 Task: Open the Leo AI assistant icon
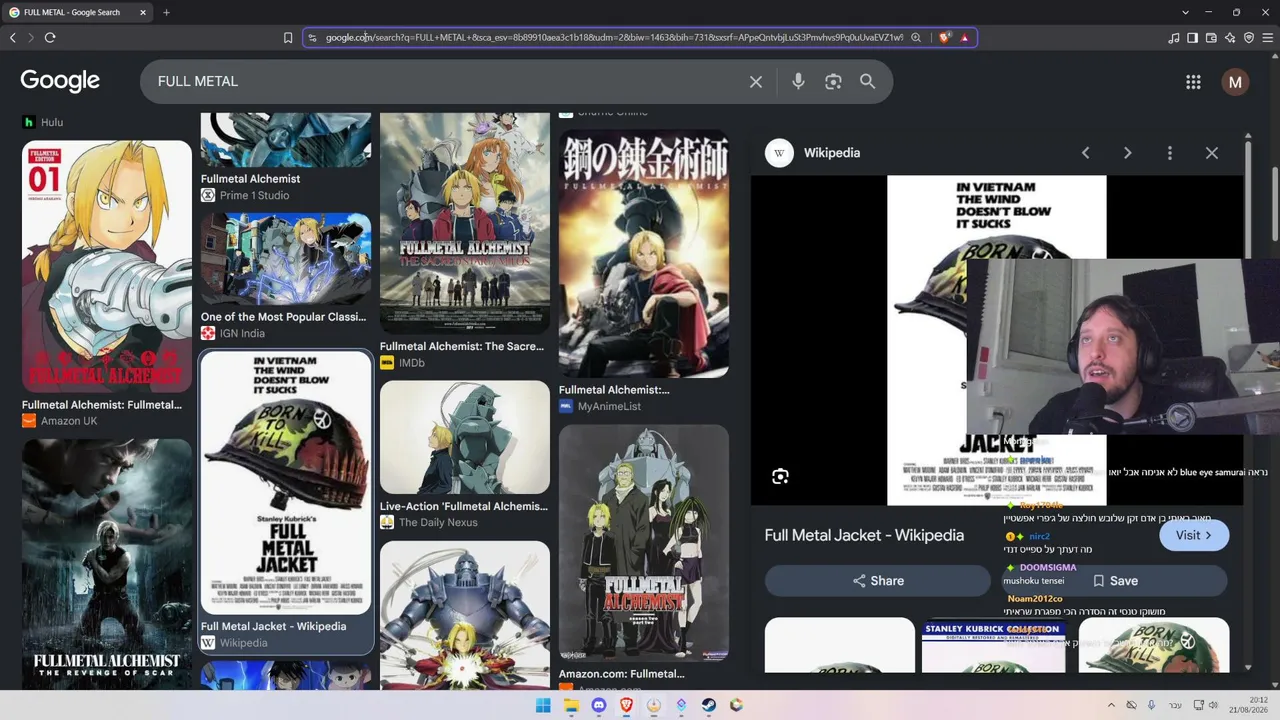click(x=1230, y=38)
